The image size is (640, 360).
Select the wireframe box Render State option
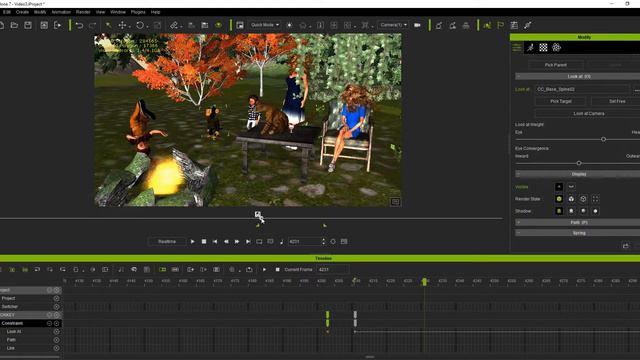(583, 199)
